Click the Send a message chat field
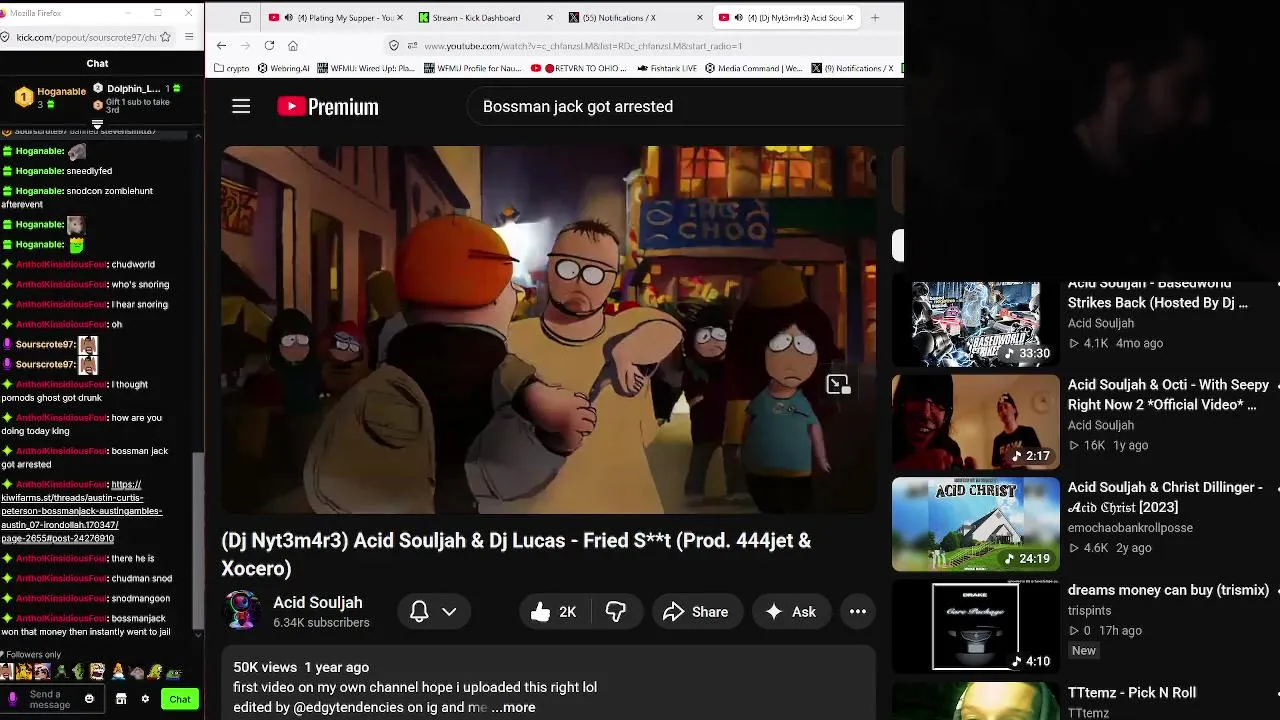This screenshot has height=720, width=1280. tap(50, 699)
